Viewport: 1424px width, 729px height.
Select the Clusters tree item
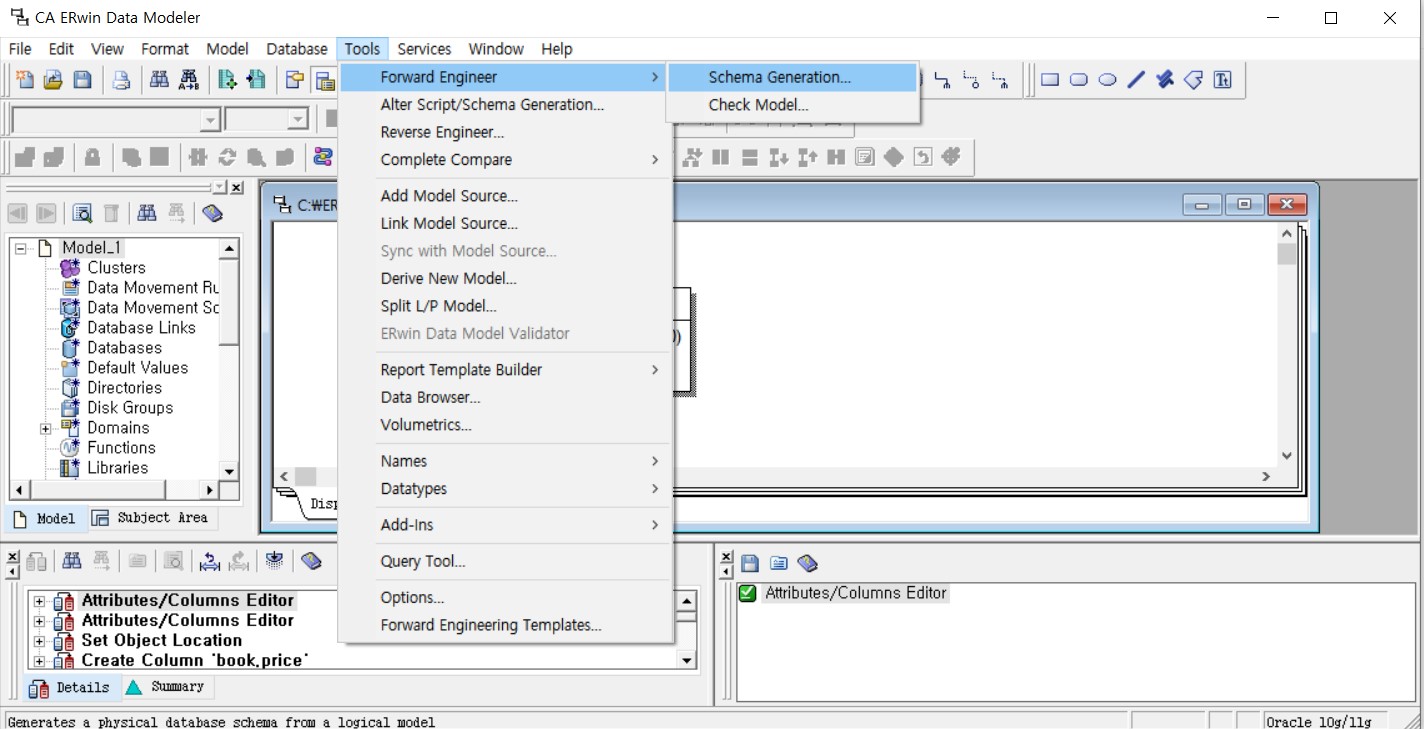116,268
